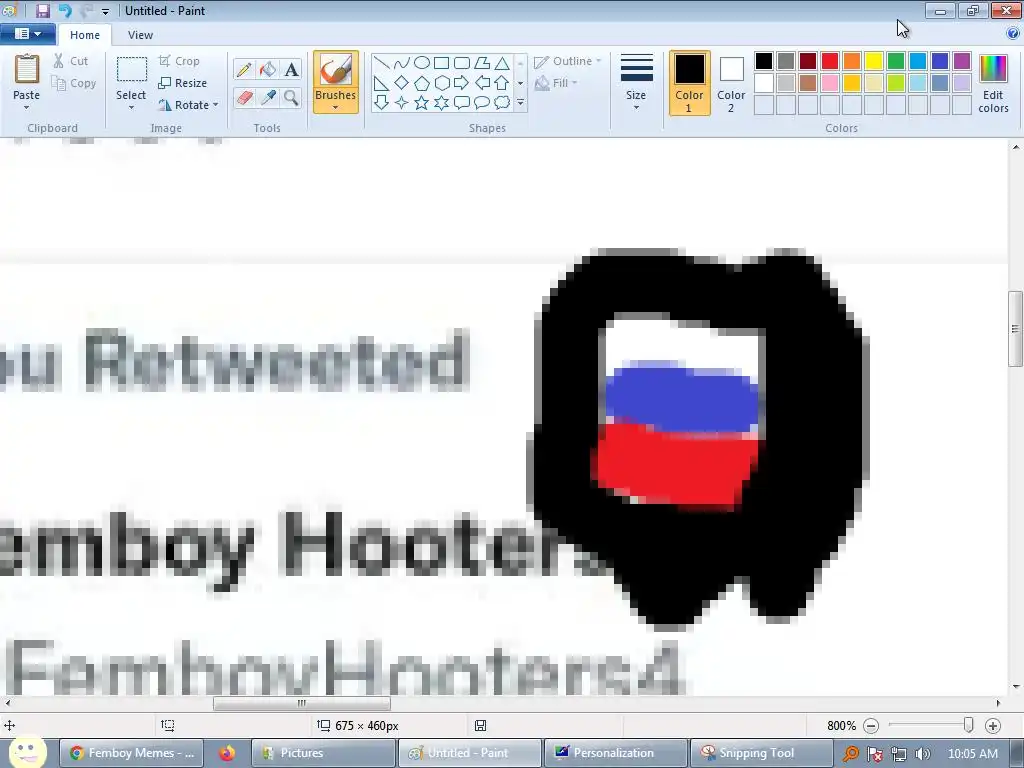Choose the Rounded rectangle shape

pos(462,63)
